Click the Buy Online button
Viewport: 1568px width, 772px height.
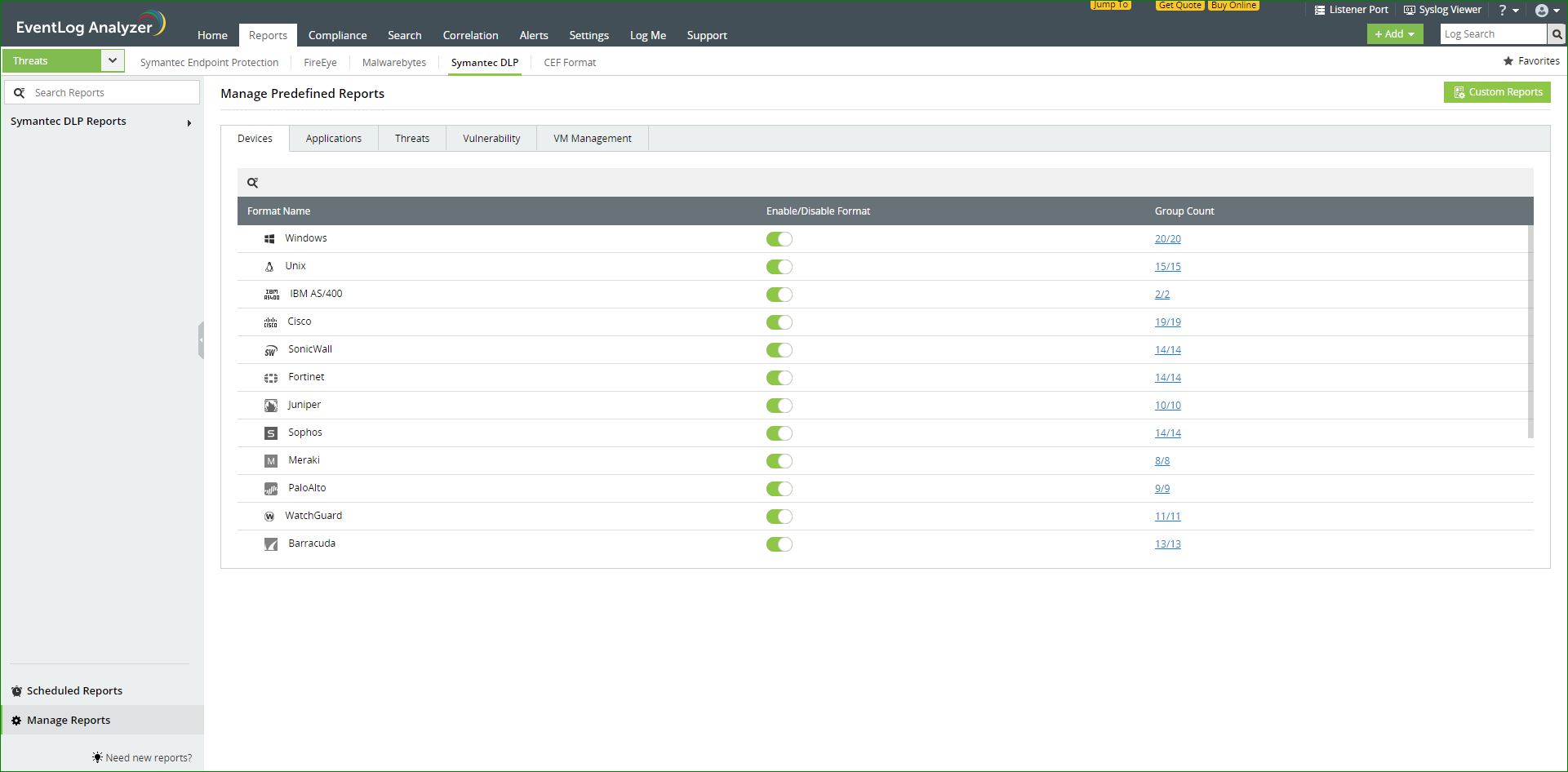pos(1233,5)
